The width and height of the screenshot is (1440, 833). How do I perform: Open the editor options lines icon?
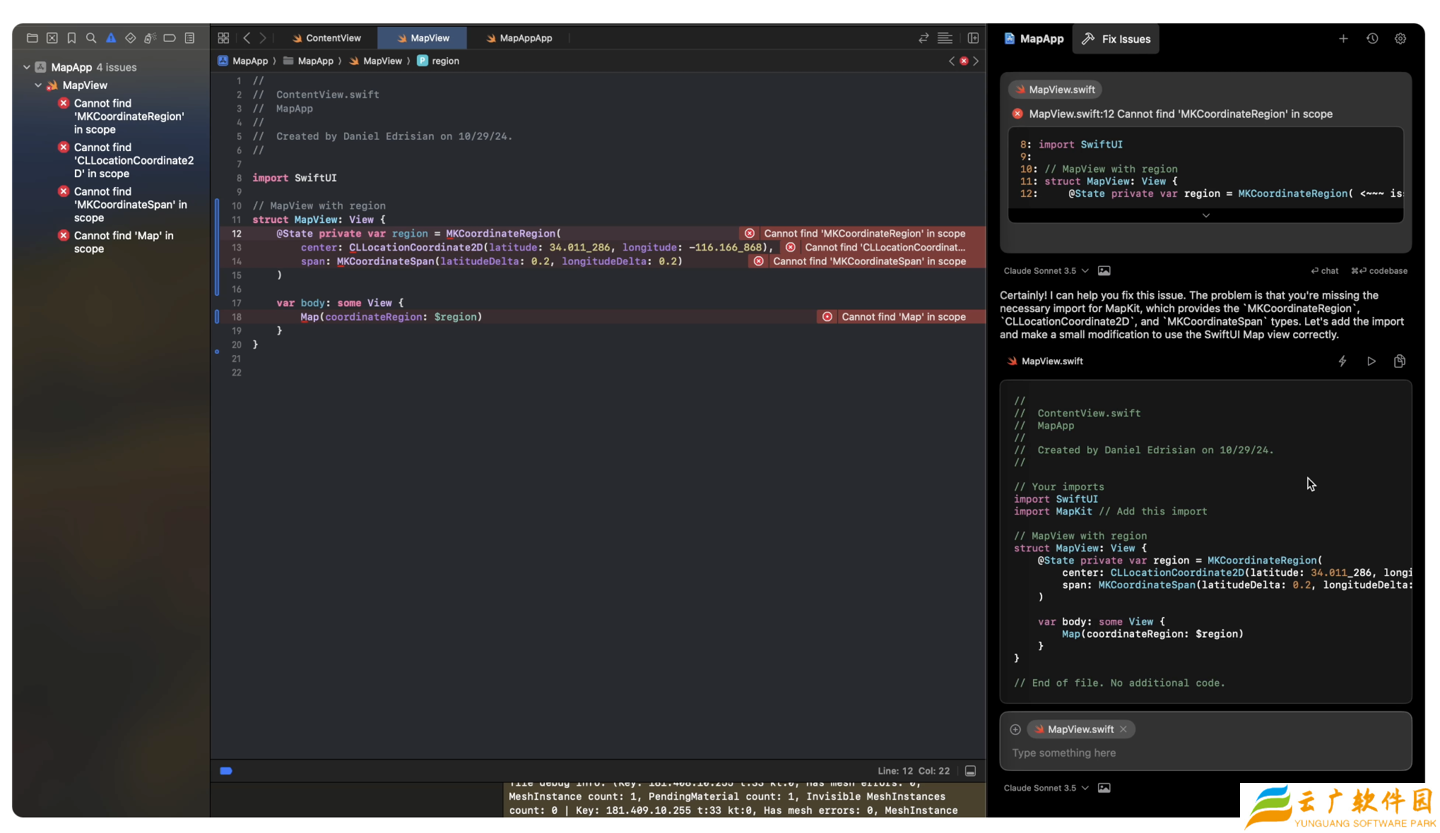point(945,38)
